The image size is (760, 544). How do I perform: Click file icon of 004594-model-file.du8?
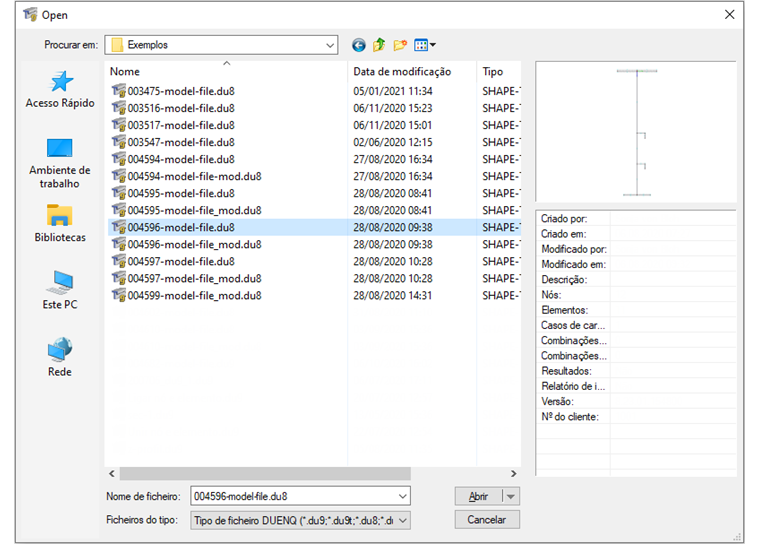point(119,159)
